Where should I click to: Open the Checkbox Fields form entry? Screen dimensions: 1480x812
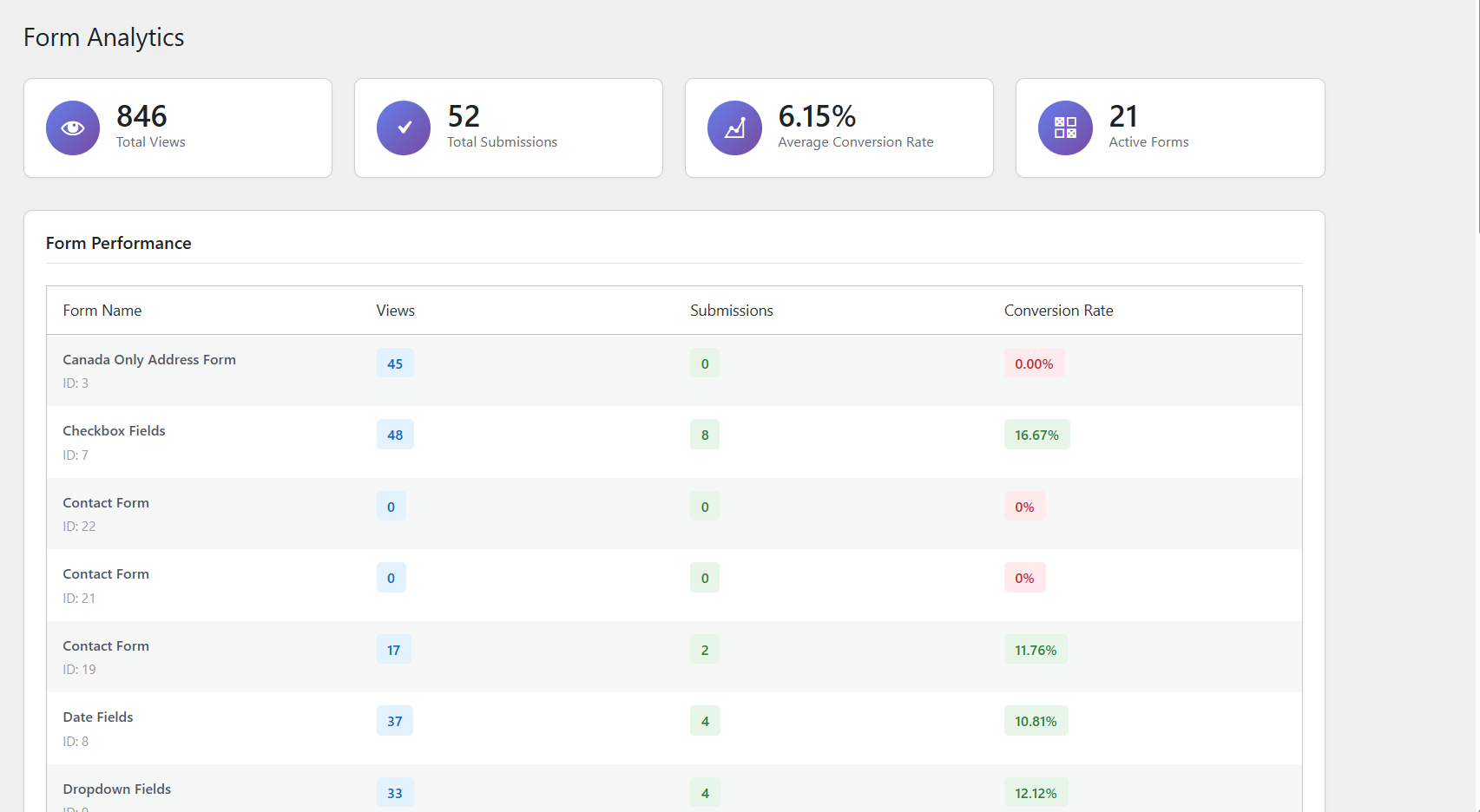pos(114,430)
